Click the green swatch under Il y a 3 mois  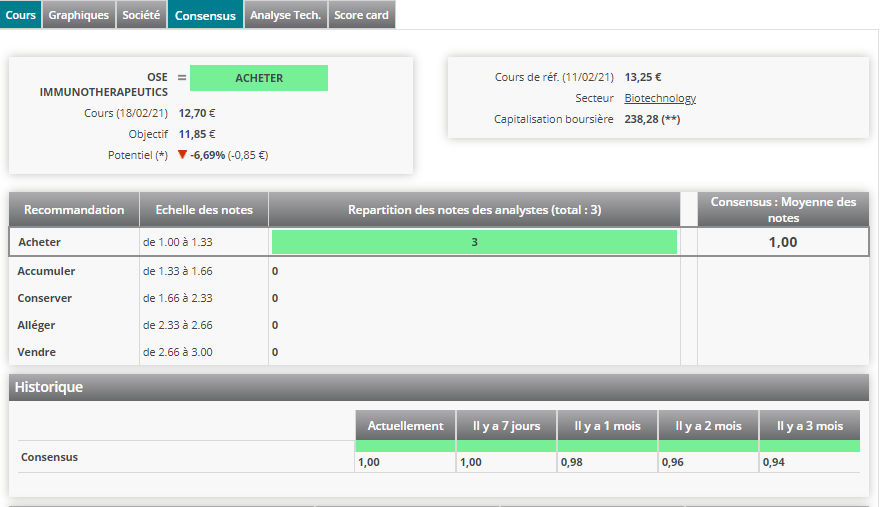810,446
